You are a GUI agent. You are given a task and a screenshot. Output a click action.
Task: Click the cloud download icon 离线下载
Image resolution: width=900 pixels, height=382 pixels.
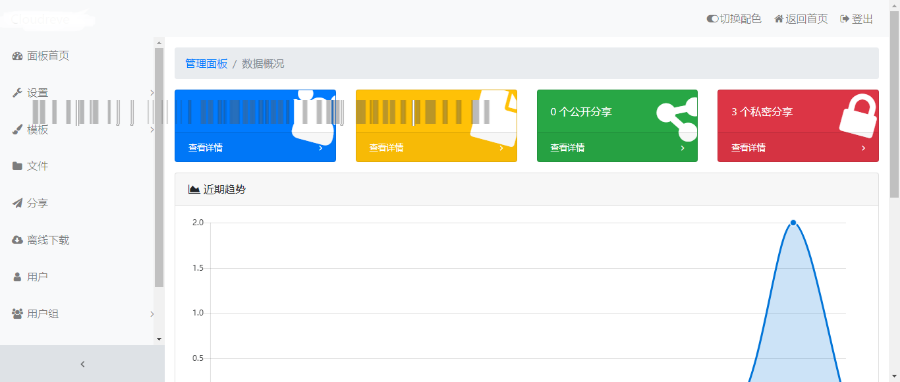tap(17, 240)
